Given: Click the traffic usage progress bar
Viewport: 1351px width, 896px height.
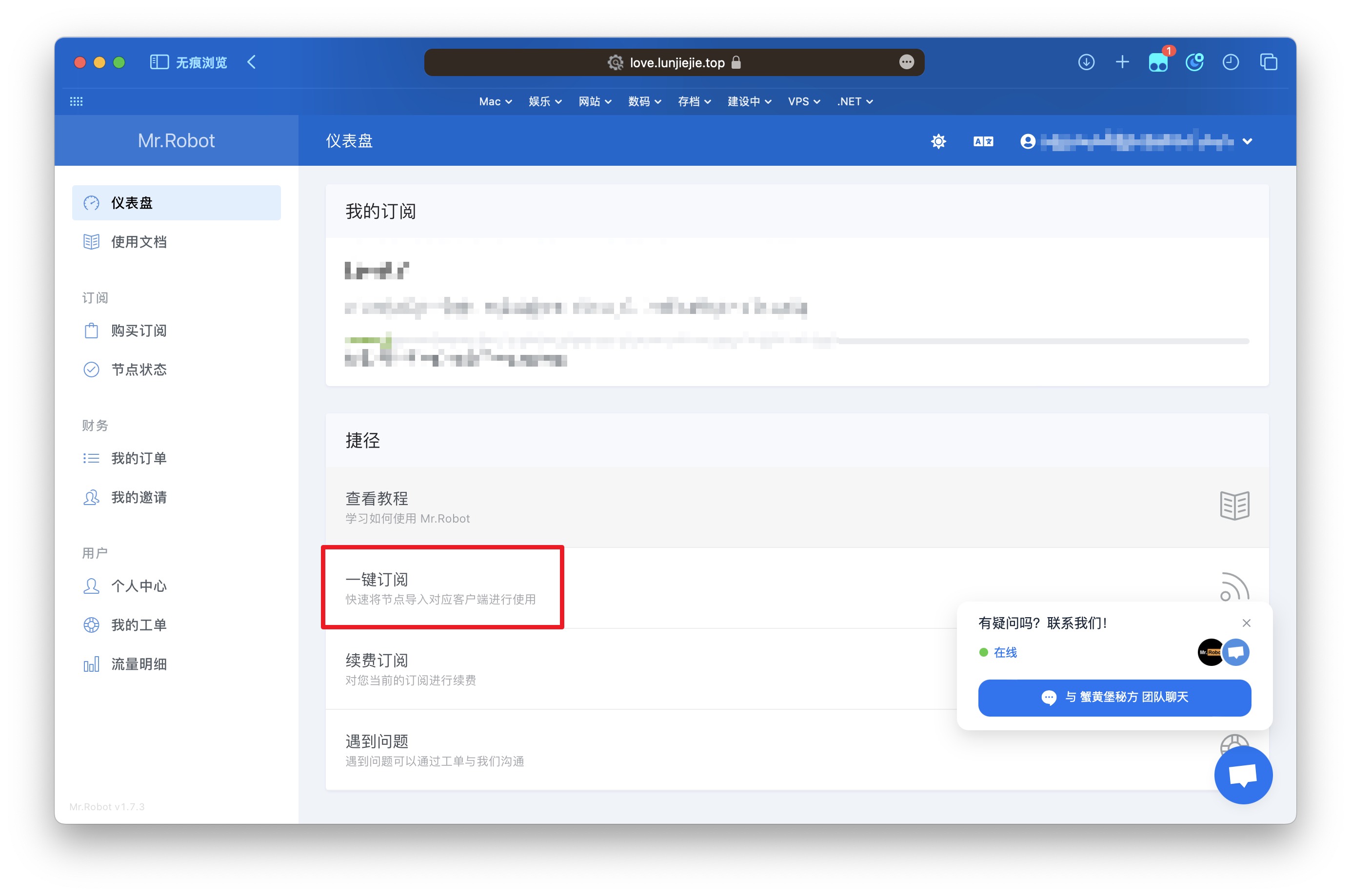Looking at the screenshot, I should pyautogui.click(x=796, y=341).
